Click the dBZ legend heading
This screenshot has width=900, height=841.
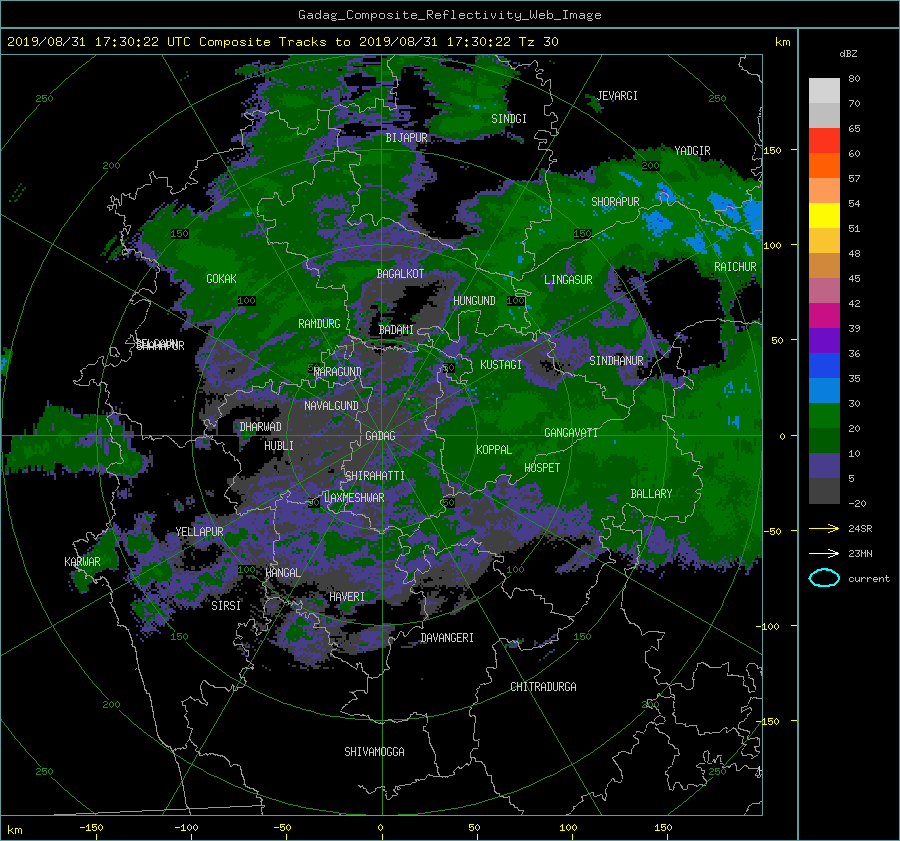pos(848,54)
